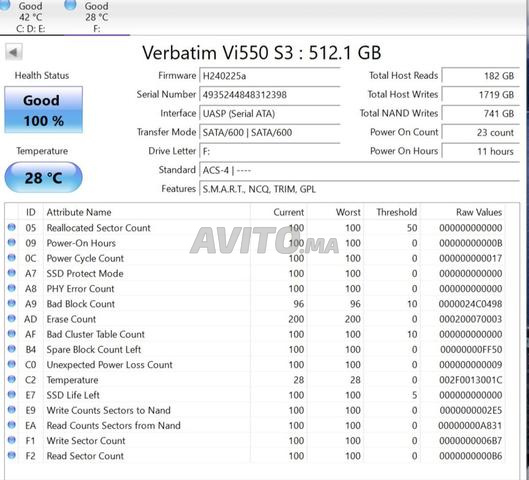Click status icon for Power-On Hours row

click(11, 243)
